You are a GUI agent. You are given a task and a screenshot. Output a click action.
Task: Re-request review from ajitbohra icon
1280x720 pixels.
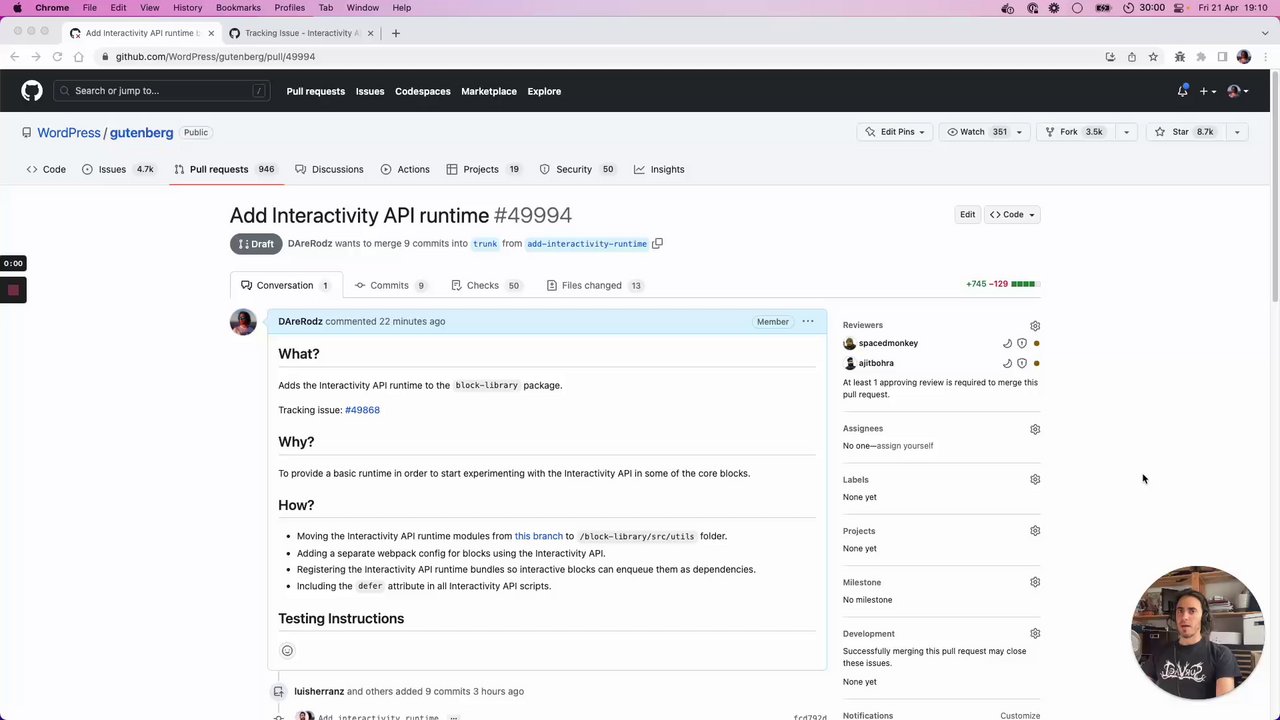tap(1007, 363)
